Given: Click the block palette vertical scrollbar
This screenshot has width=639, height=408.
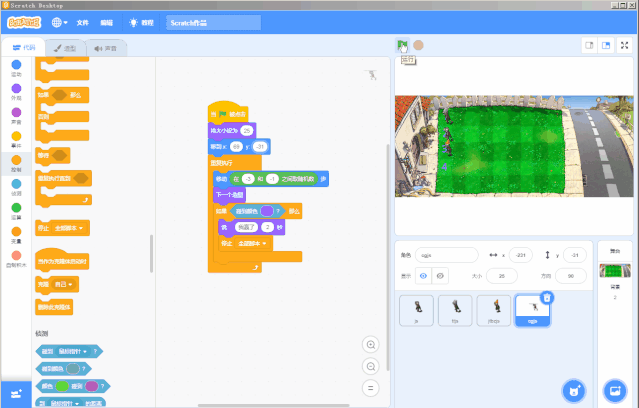Looking at the screenshot, I should pyautogui.click(x=151, y=254).
